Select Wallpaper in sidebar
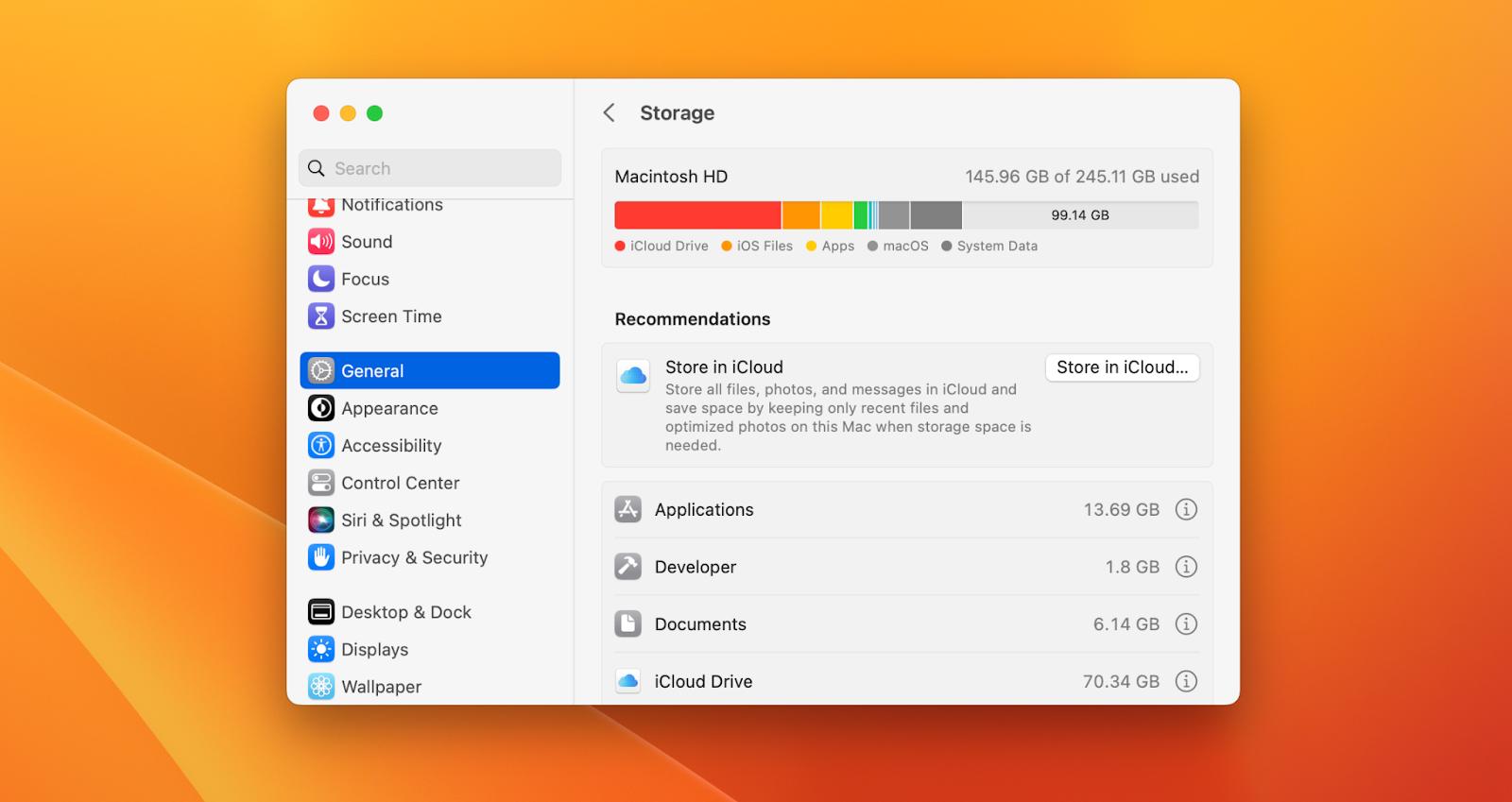This screenshot has width=1512, height=802. tap(430, 687)
